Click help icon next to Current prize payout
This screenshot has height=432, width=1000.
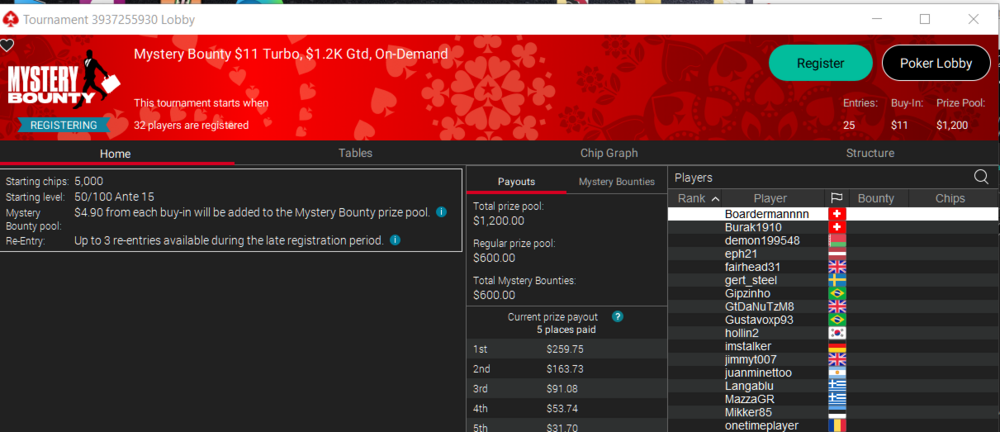pyautogui.click(x=617, y=316)
